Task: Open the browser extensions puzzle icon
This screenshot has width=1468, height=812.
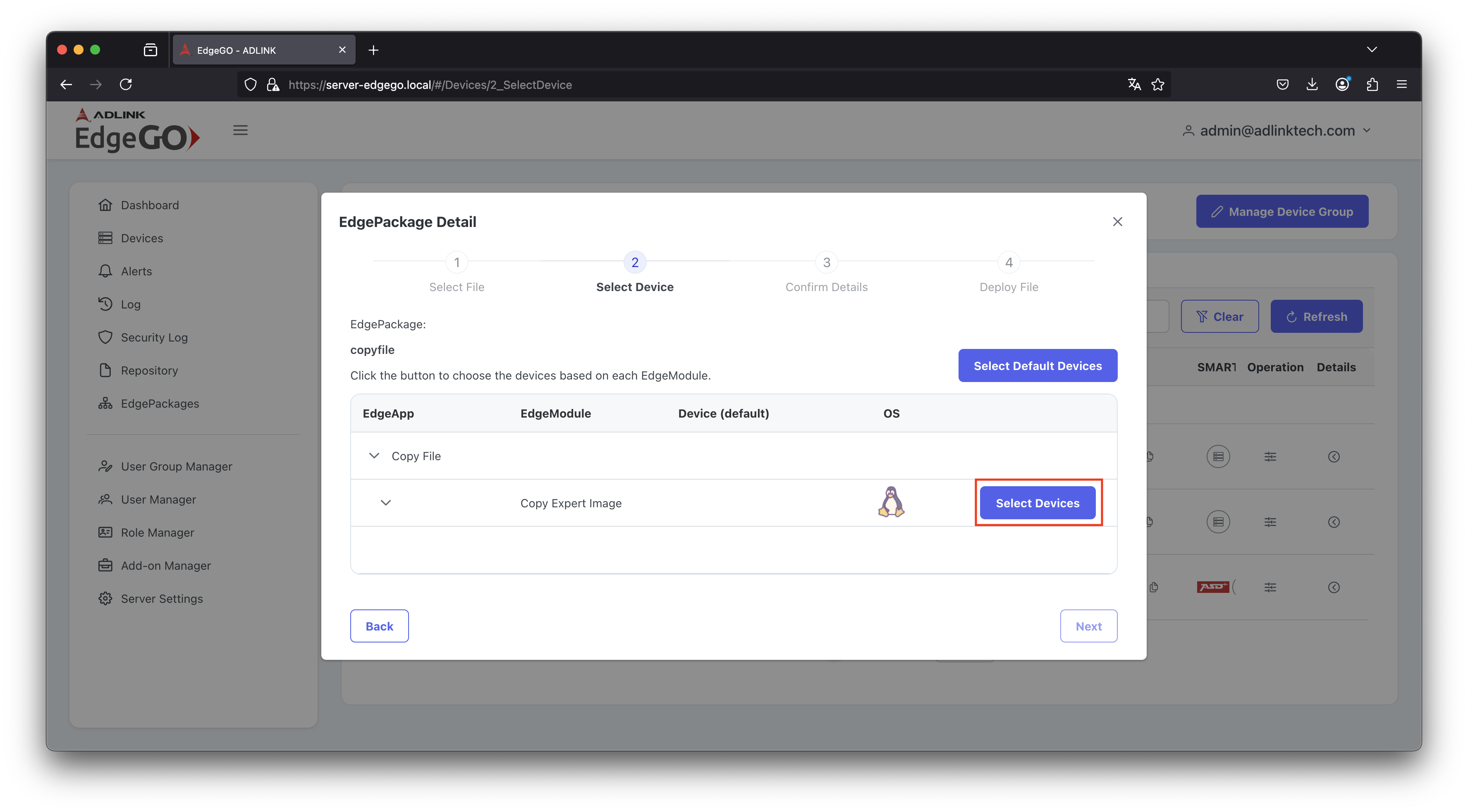Action: click(1372, 84)
